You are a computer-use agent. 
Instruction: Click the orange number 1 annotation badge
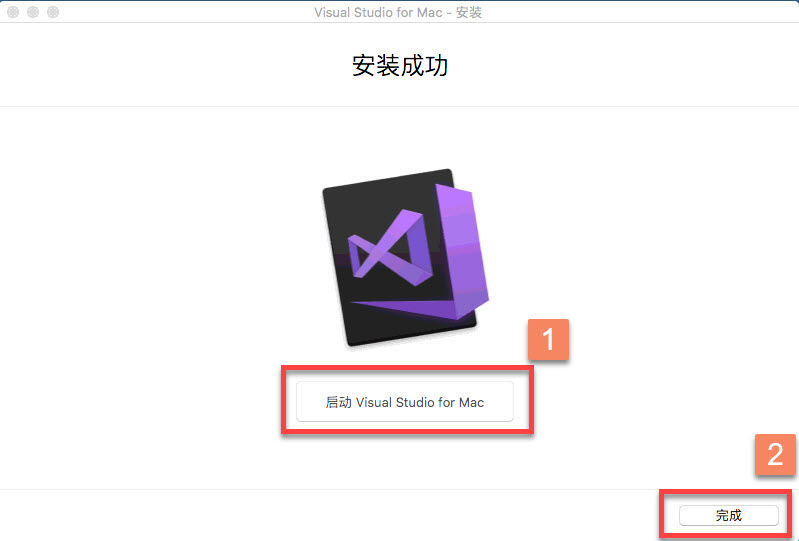click(x=548, y=339)
